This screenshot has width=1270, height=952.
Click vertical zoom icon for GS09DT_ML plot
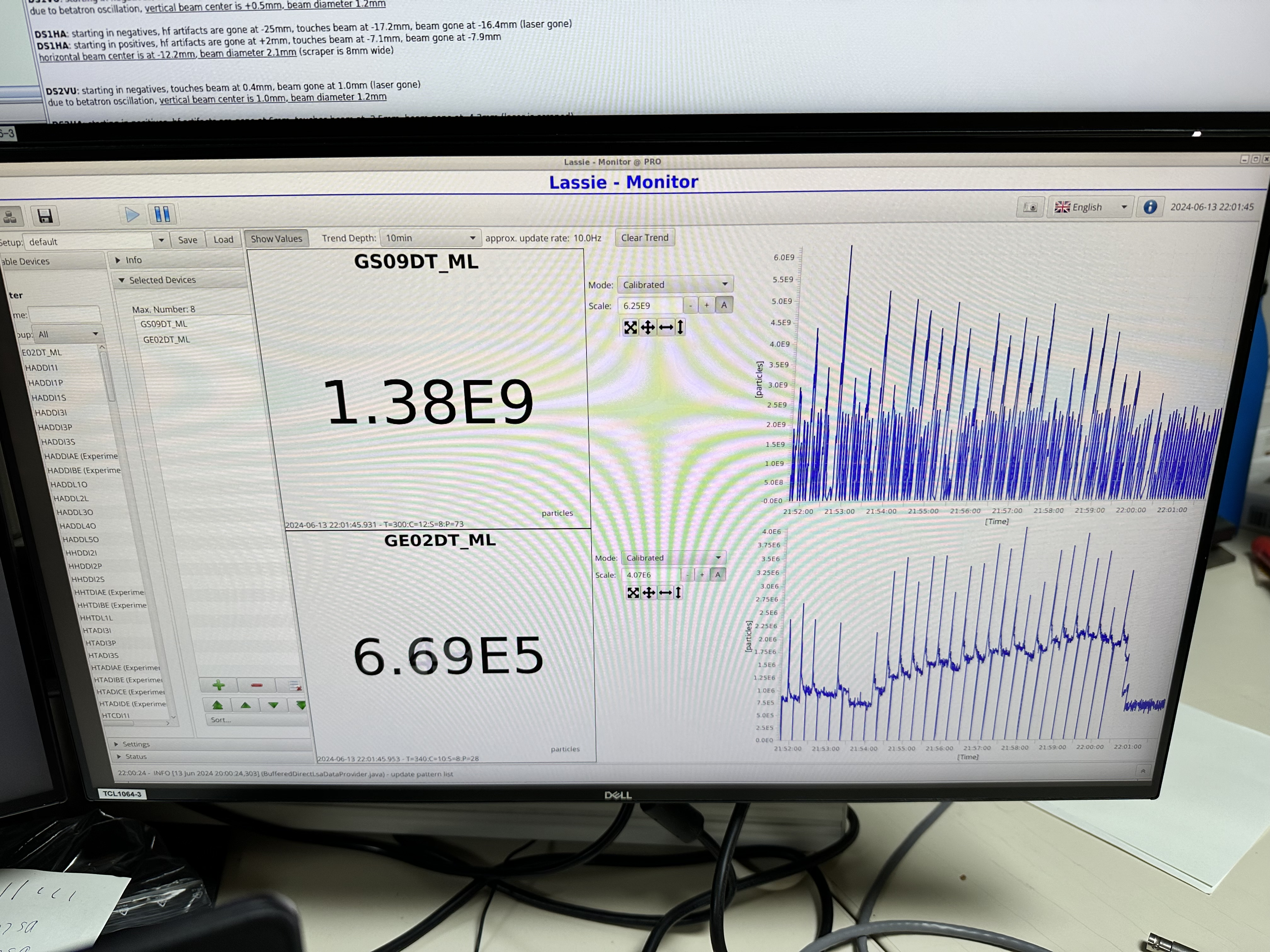coord(680,327)
